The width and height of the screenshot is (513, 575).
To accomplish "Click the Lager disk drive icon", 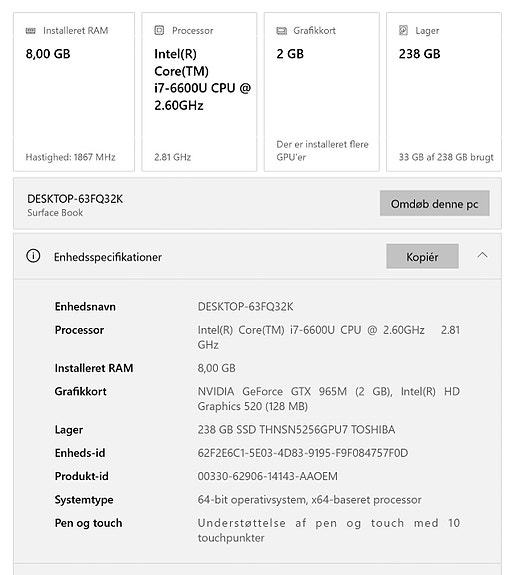I will point(403,30).
